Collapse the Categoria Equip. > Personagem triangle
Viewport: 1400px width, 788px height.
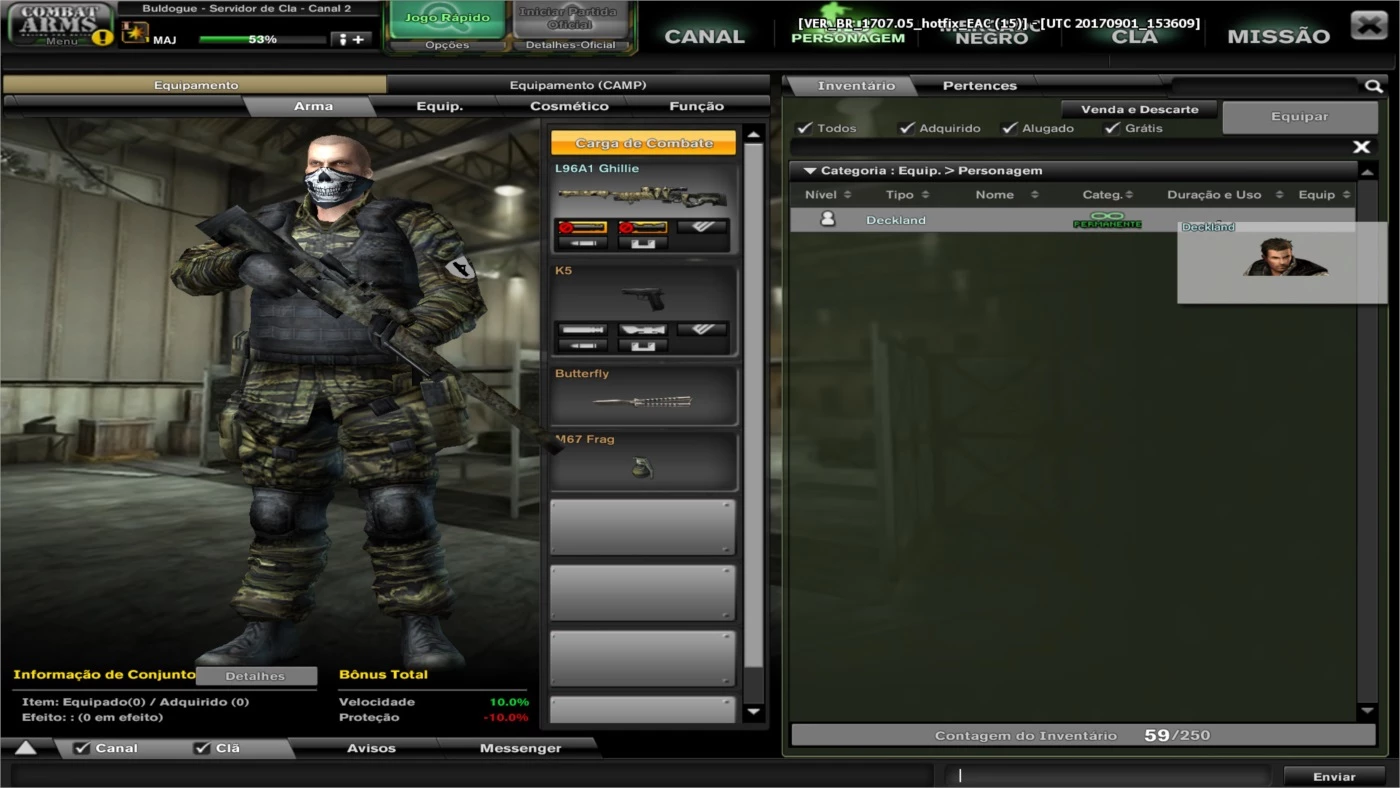point(810,171)
